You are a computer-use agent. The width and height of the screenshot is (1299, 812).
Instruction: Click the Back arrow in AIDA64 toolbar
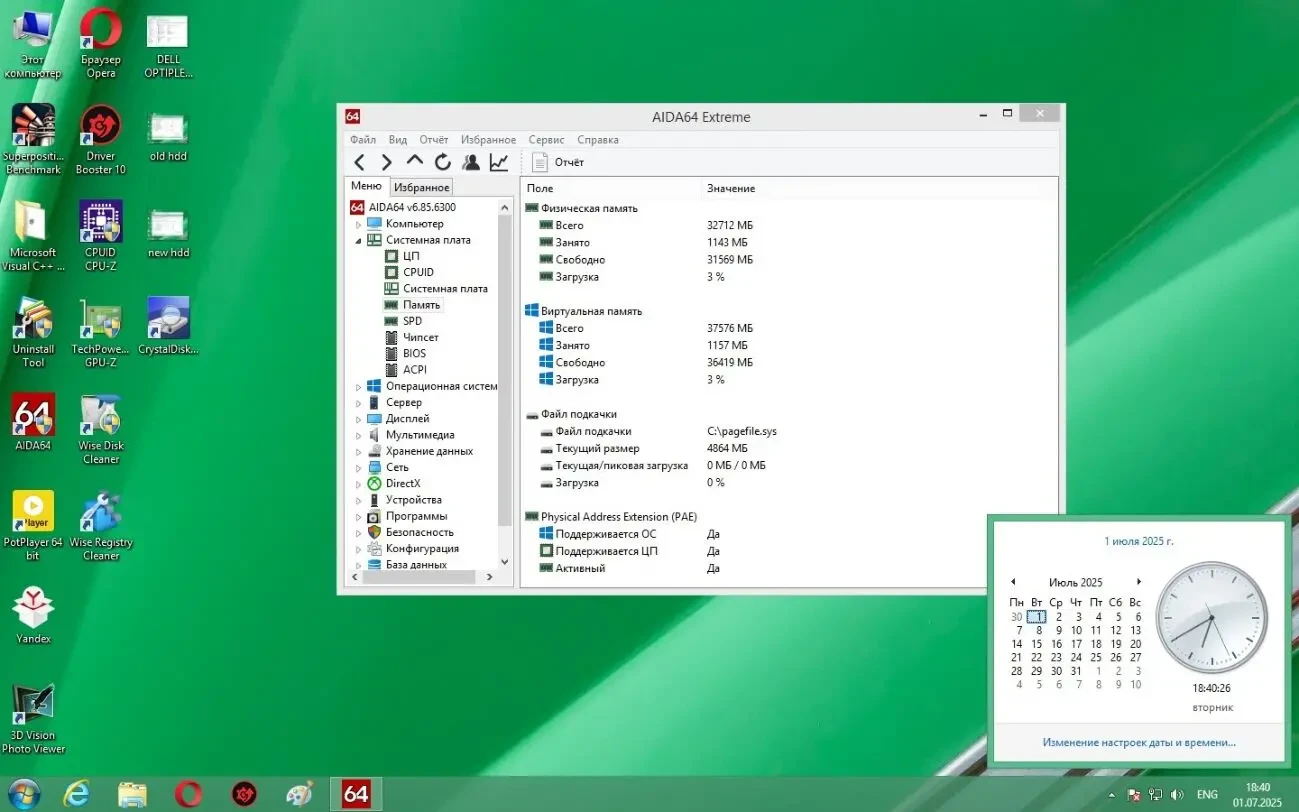[360, 162]
